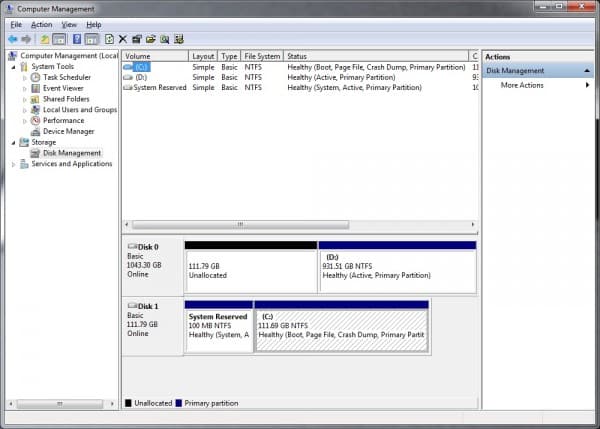The image size is (600, 429).
Task: Select Local Users and Groups node
Action: pos(80,109)
